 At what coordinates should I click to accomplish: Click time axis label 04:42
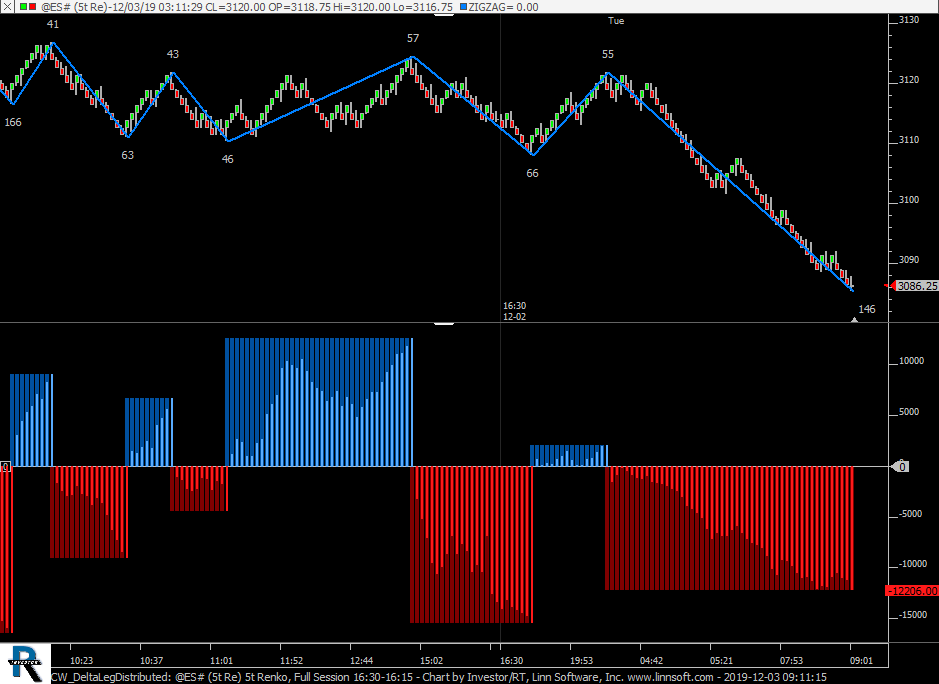point(652,660)
